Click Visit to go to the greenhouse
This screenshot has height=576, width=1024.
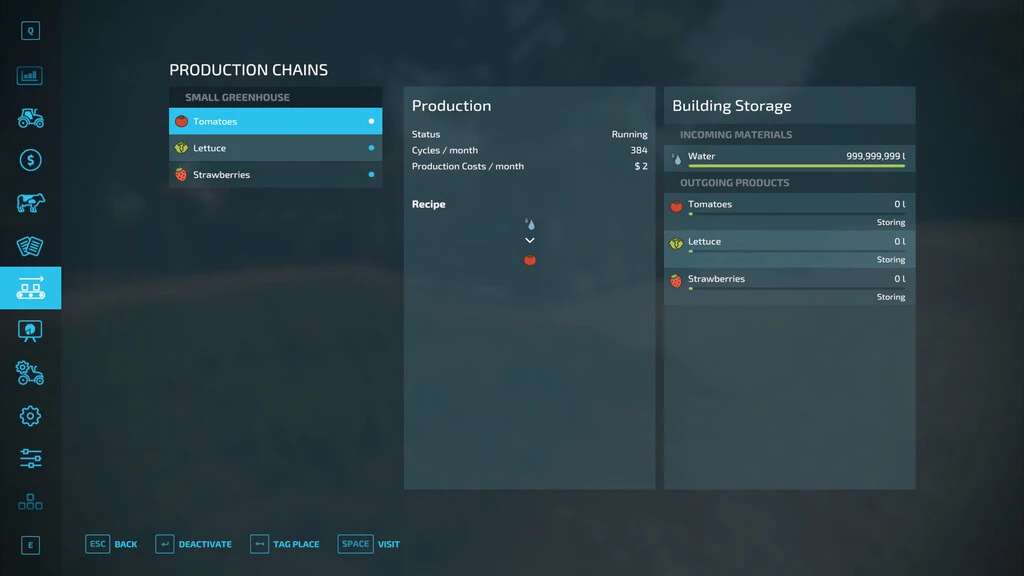(369, 544)
